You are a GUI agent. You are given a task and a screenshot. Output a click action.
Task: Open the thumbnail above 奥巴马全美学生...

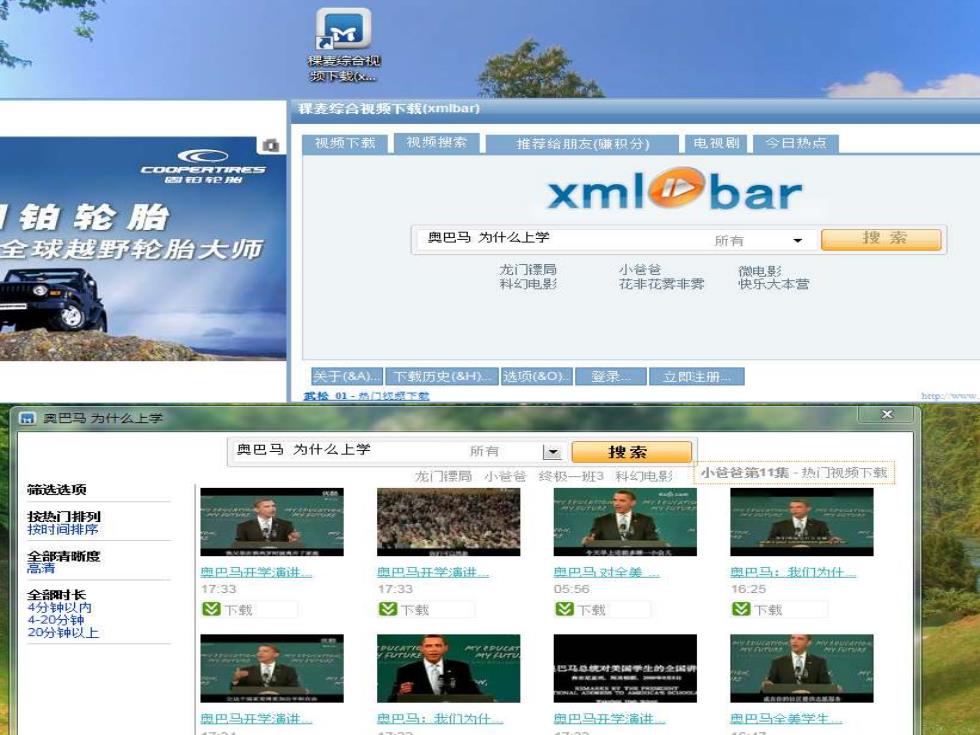coord(802,668)
